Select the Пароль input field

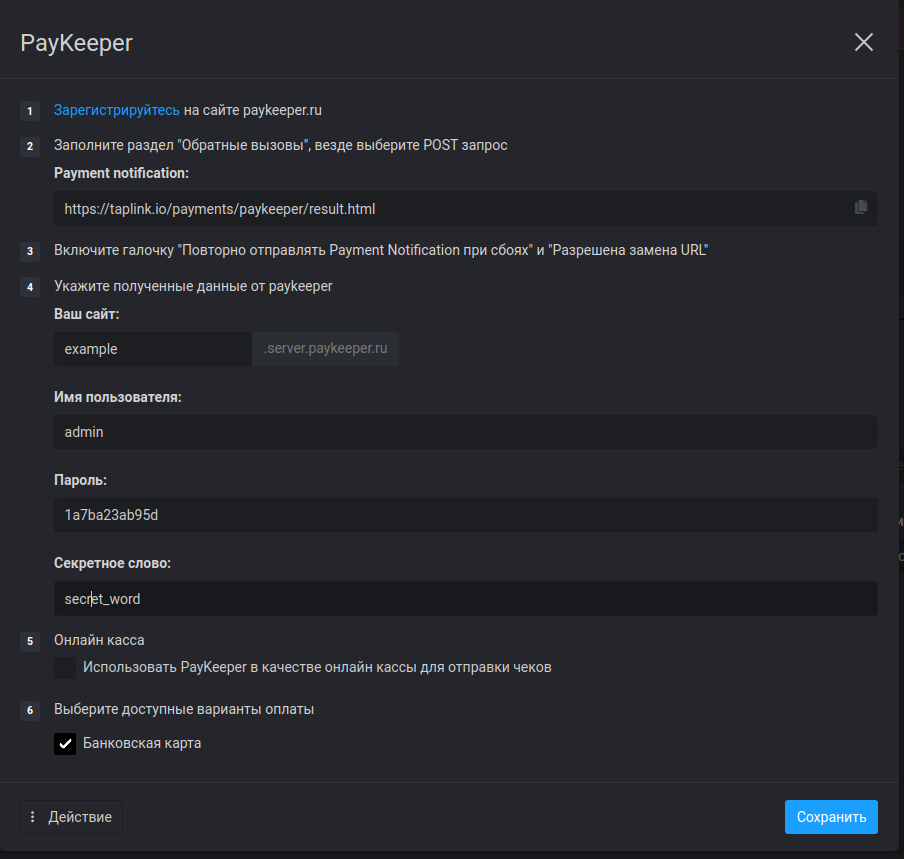[466, 515]
